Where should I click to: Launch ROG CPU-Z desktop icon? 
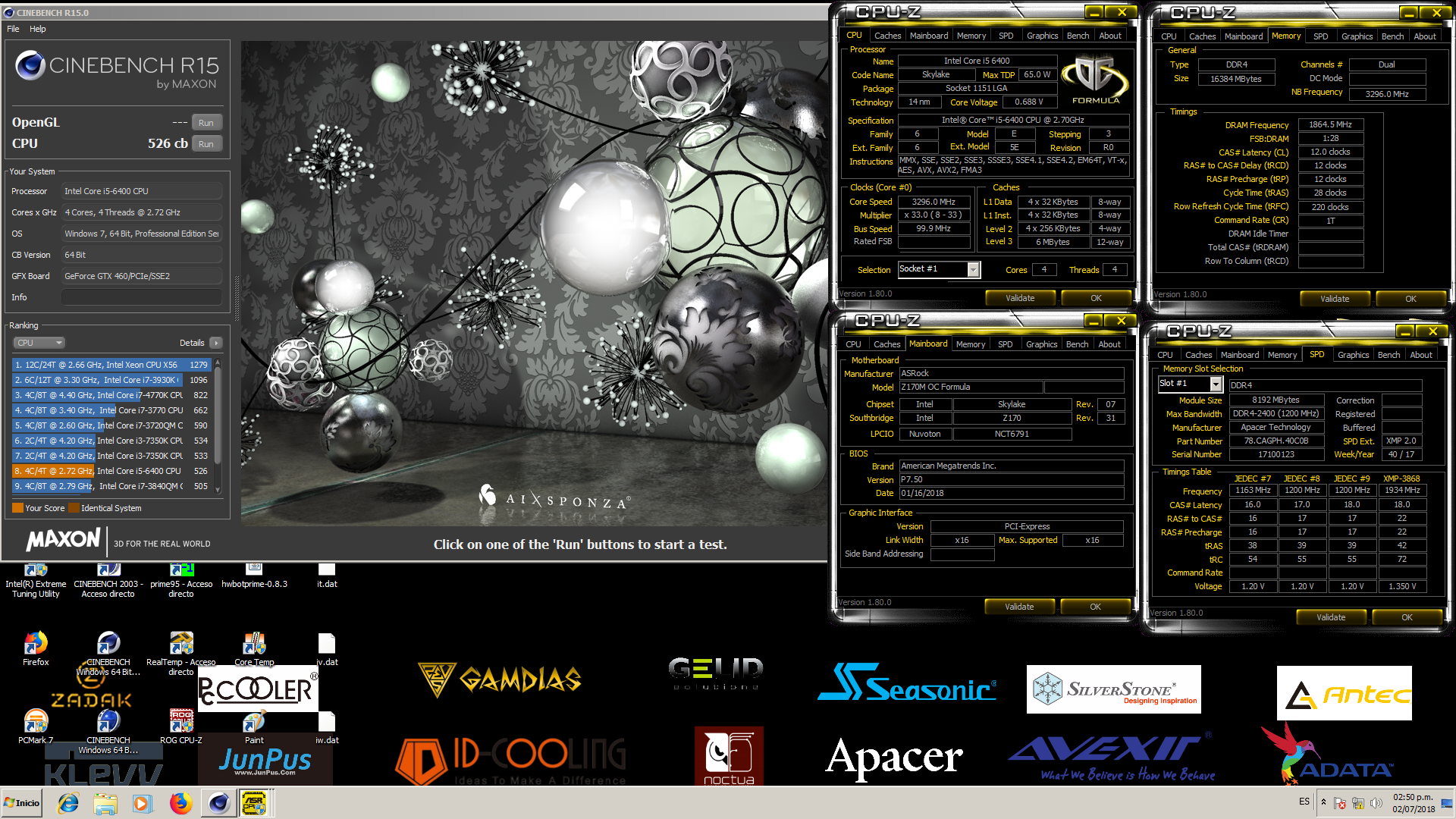pos(181,727)
